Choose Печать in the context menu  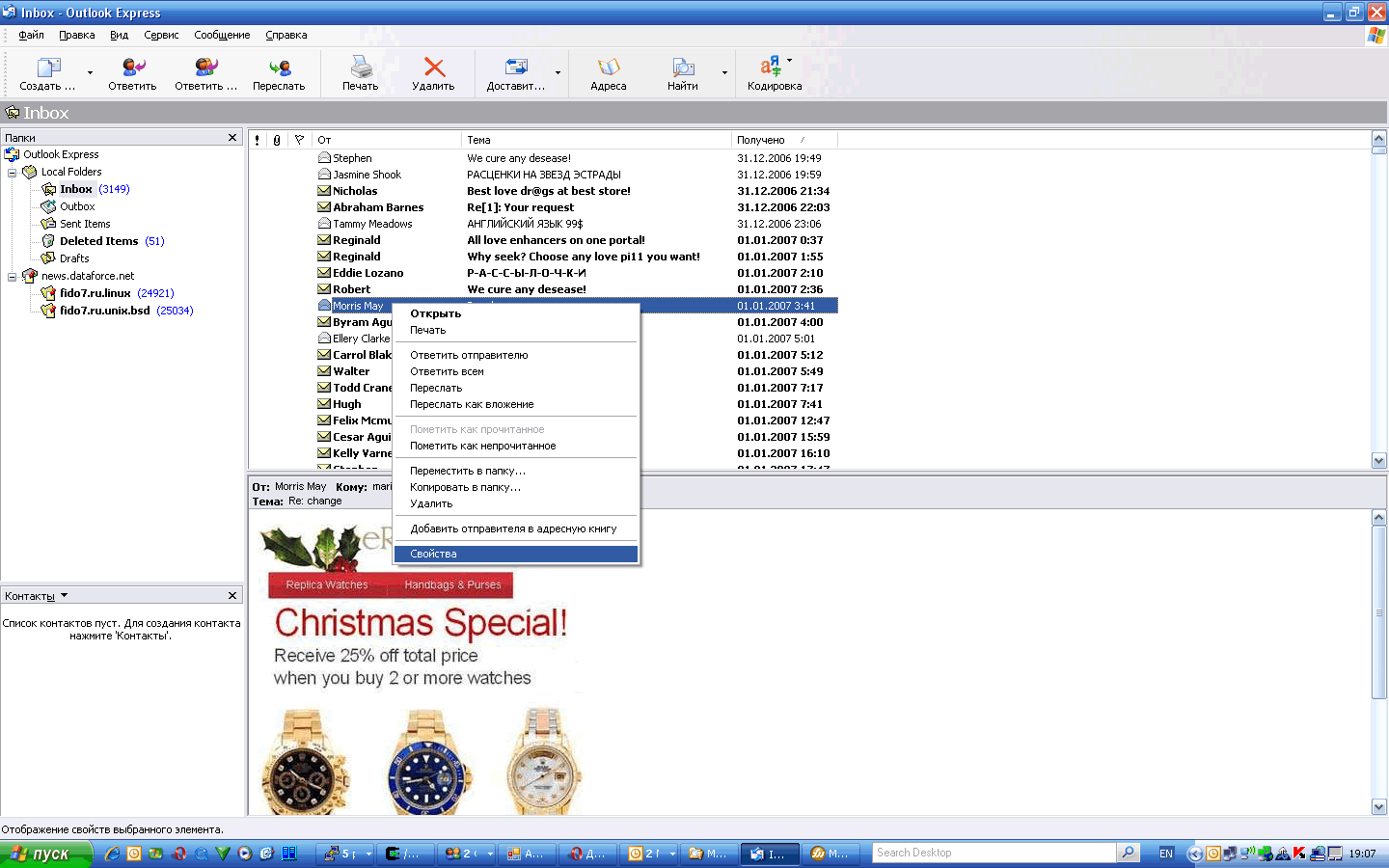point(516,330)
